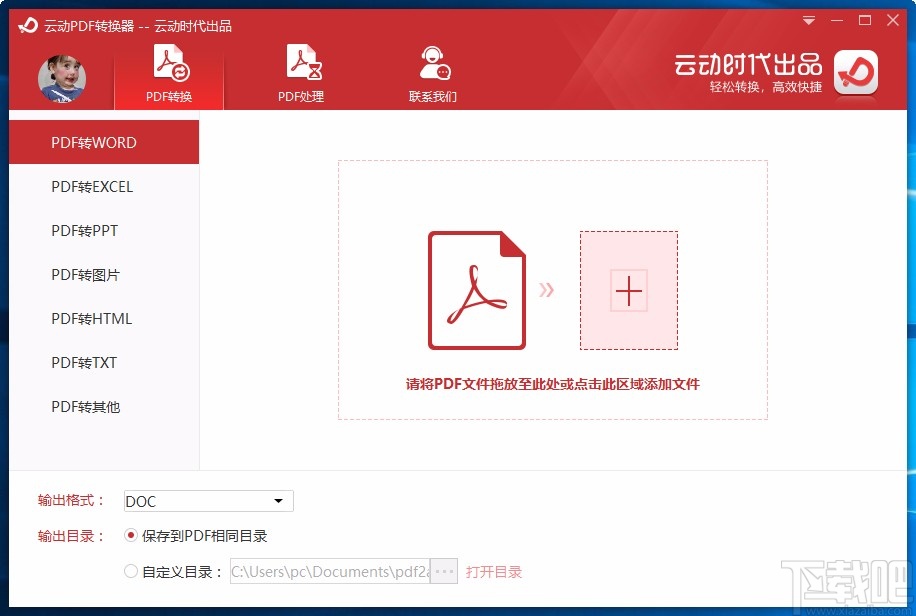
Task: Select the 保存到PDF相同目录 option
Action: (x=131, y=536)
